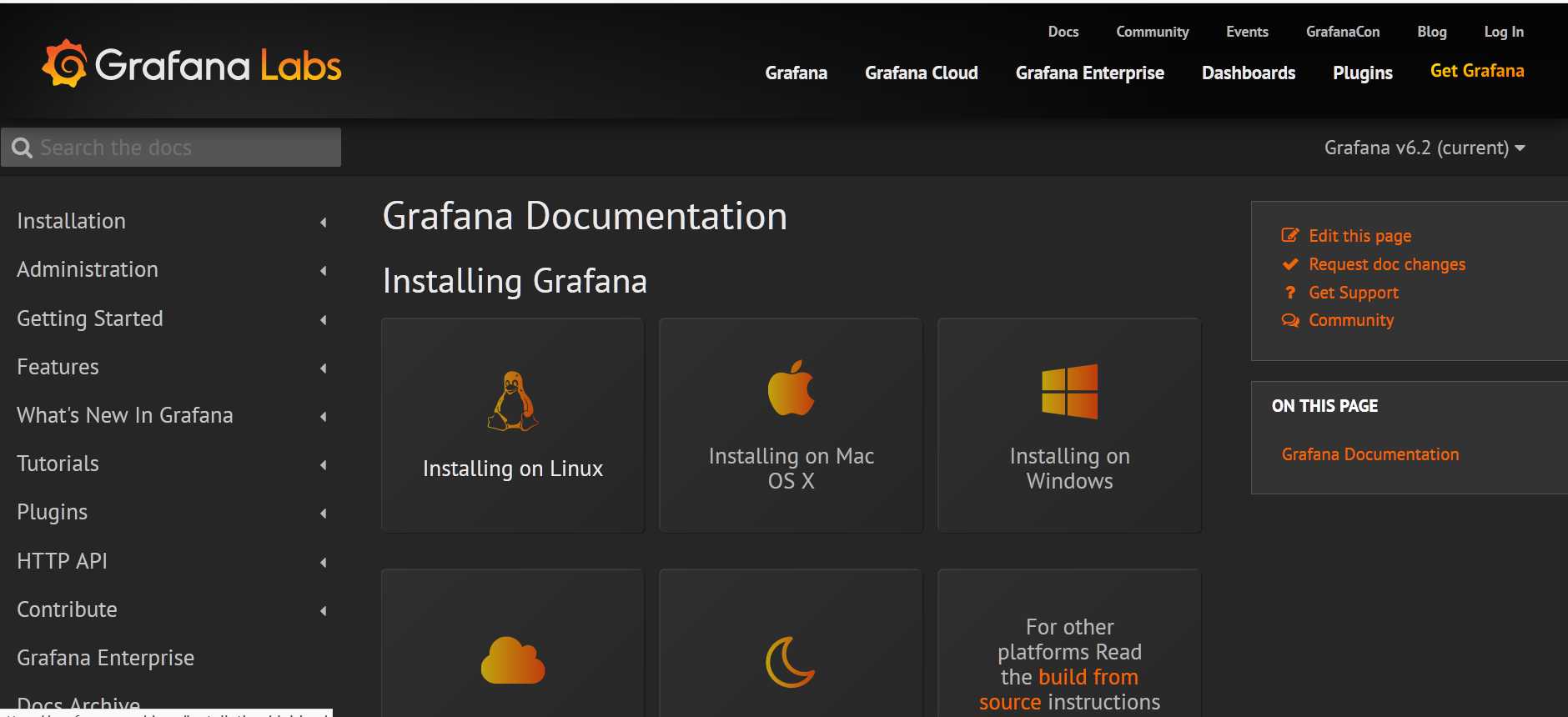Select Grafana Enterprise in the sidebar

pyautogui.click(x=105, y=658)
